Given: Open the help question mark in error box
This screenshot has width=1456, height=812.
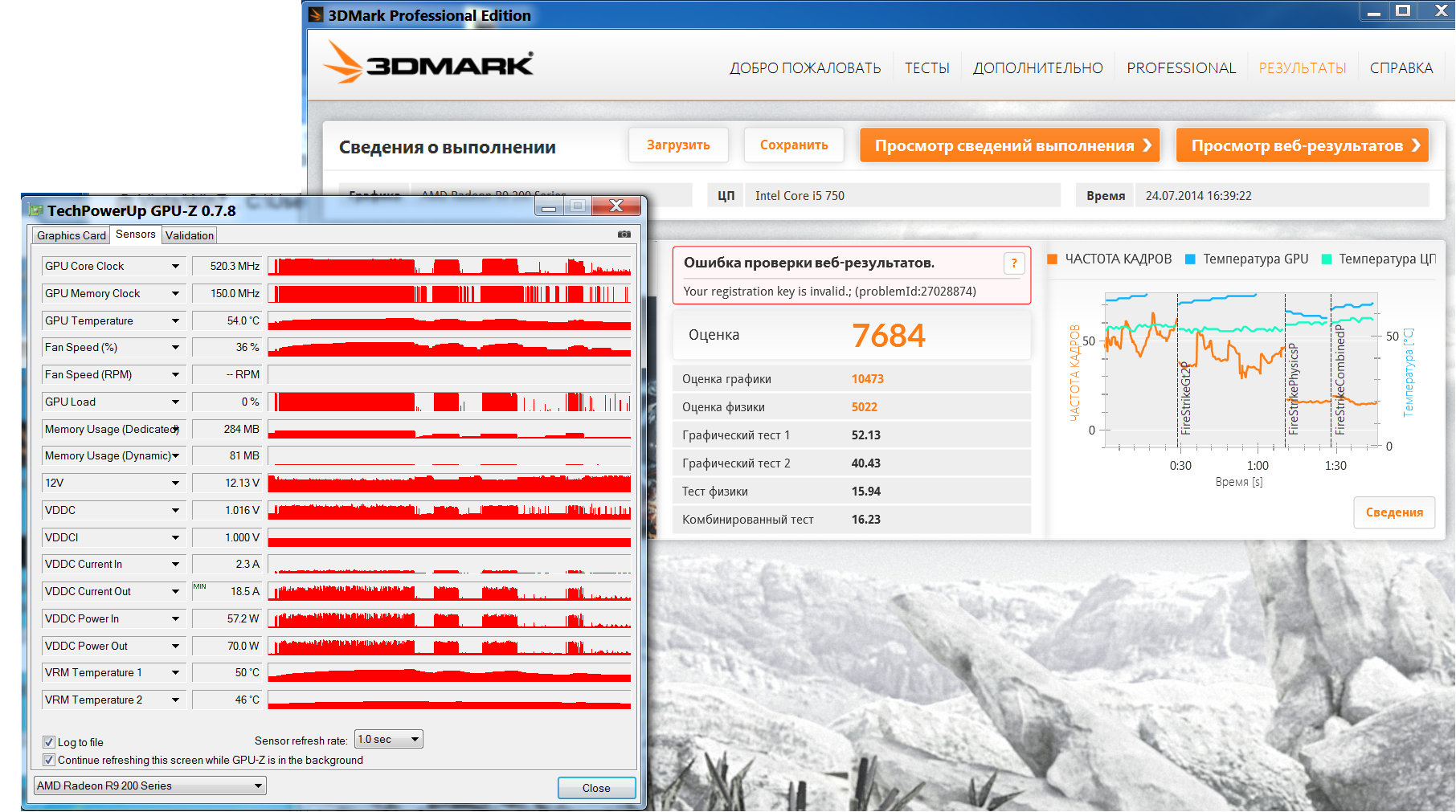Looking at the screenshot, I should [x=1014, y=263].
